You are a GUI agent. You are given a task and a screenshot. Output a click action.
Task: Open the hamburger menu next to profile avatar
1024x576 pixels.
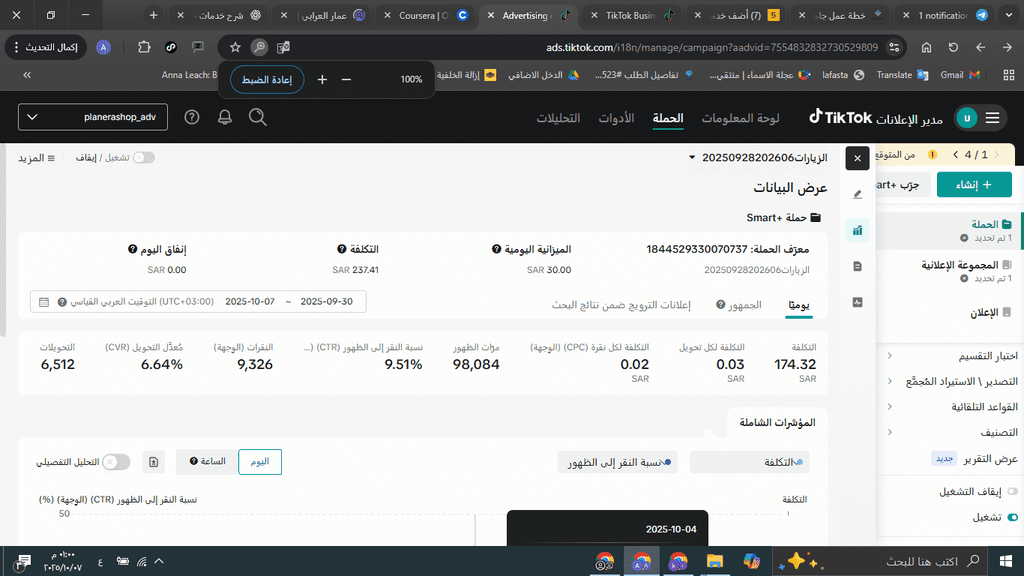click(x=993, y=118)
